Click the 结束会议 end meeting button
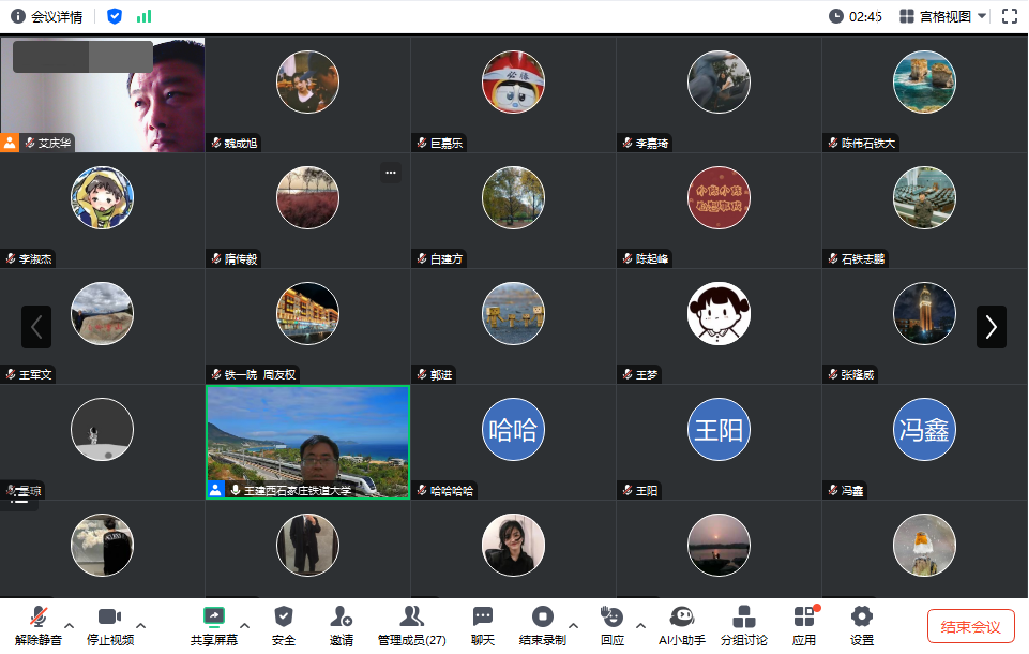The image size is (1029, 654). coord(970,626)
